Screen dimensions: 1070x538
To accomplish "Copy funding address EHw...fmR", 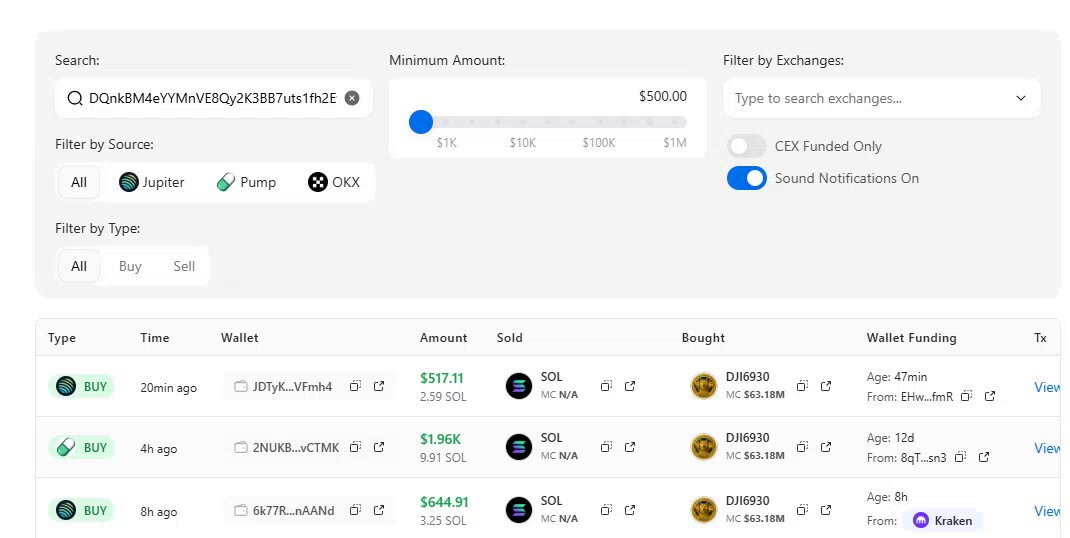I will tap(966, 396).
